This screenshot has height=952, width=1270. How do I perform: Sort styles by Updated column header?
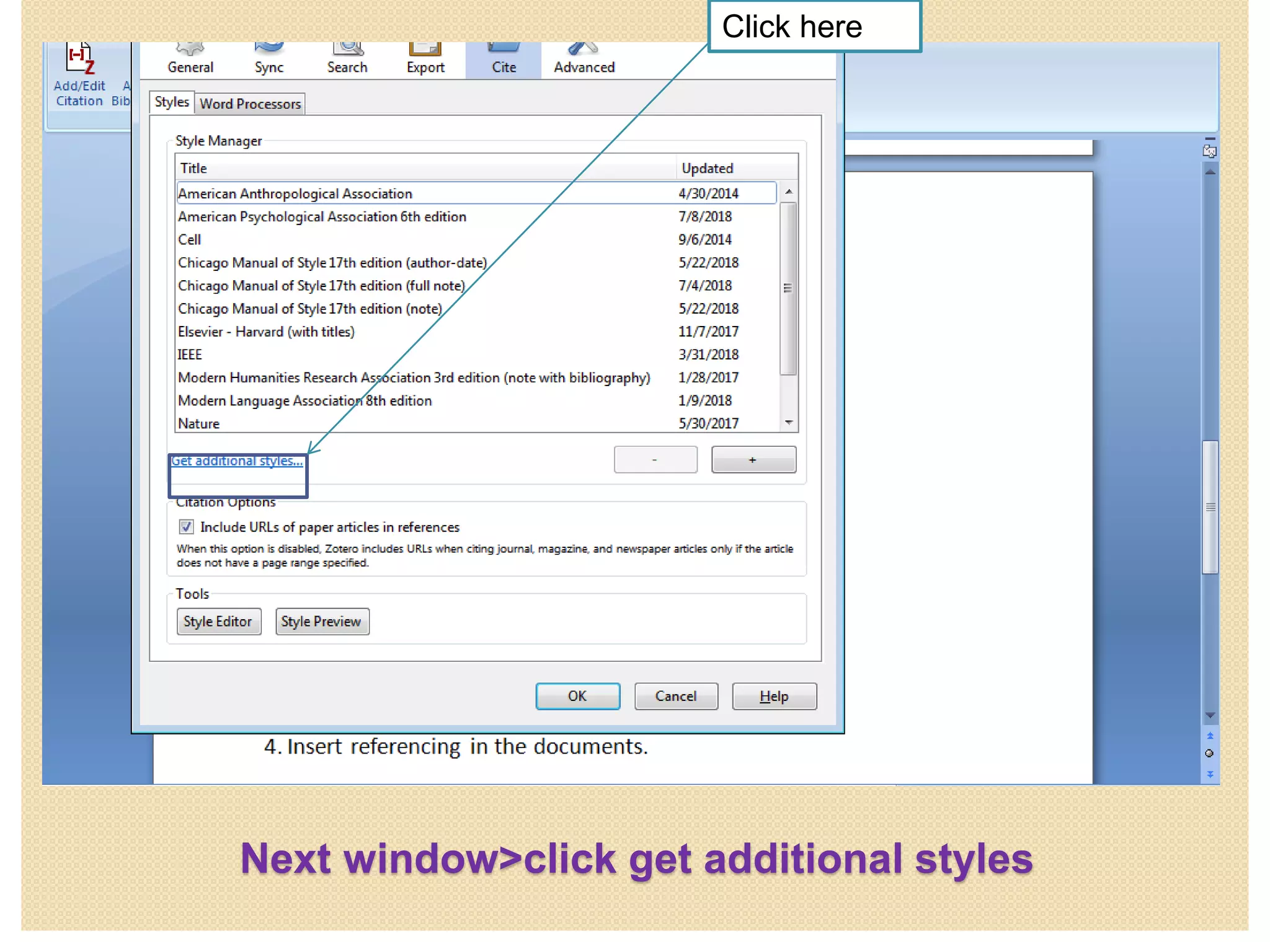(x=735, y=168)
